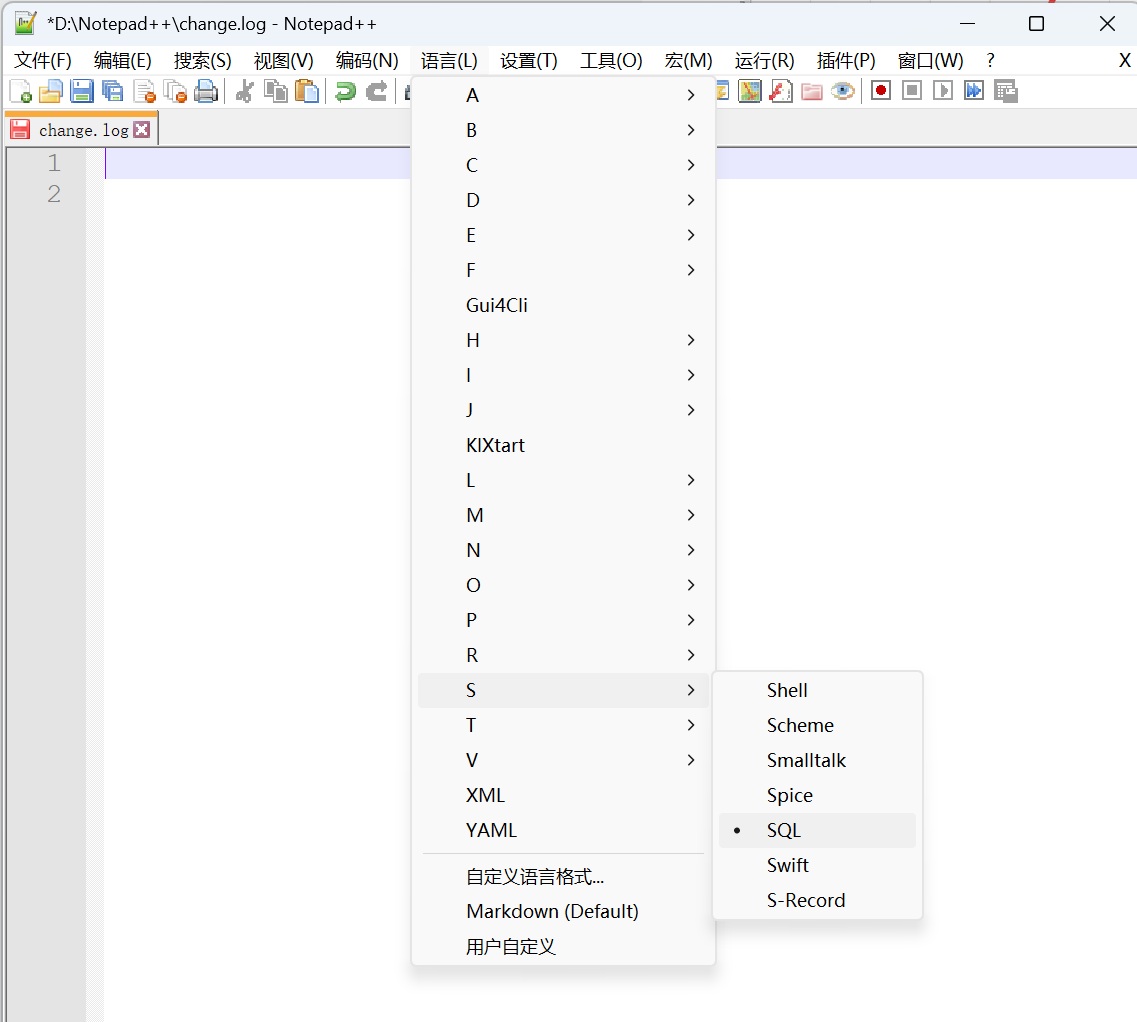Start macro recording with the red record icon
The width and height of the screenshot is (1137, 1022).
tap(880, 91)
